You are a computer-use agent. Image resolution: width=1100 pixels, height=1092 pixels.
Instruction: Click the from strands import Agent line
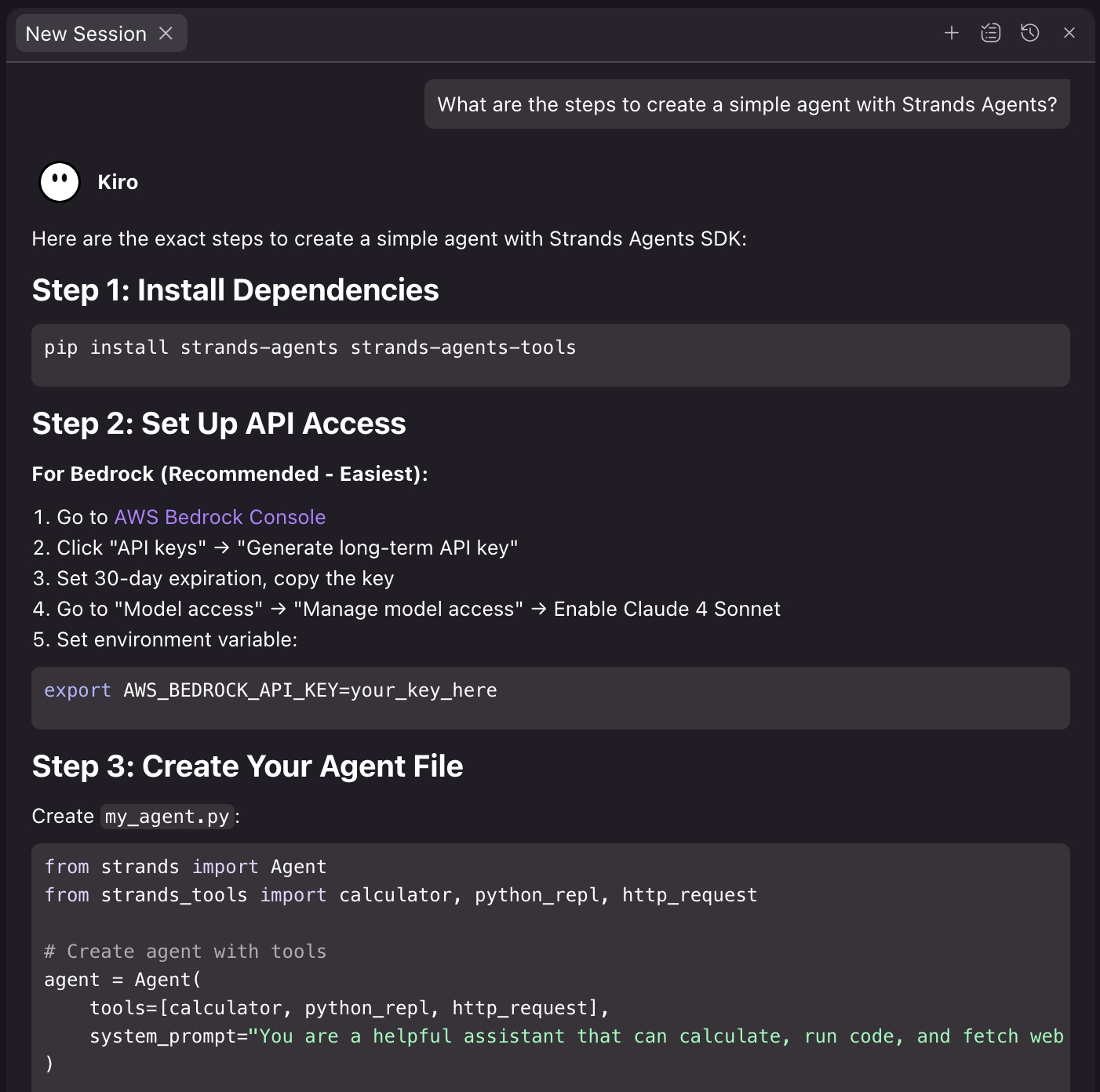tap(185, 867)
